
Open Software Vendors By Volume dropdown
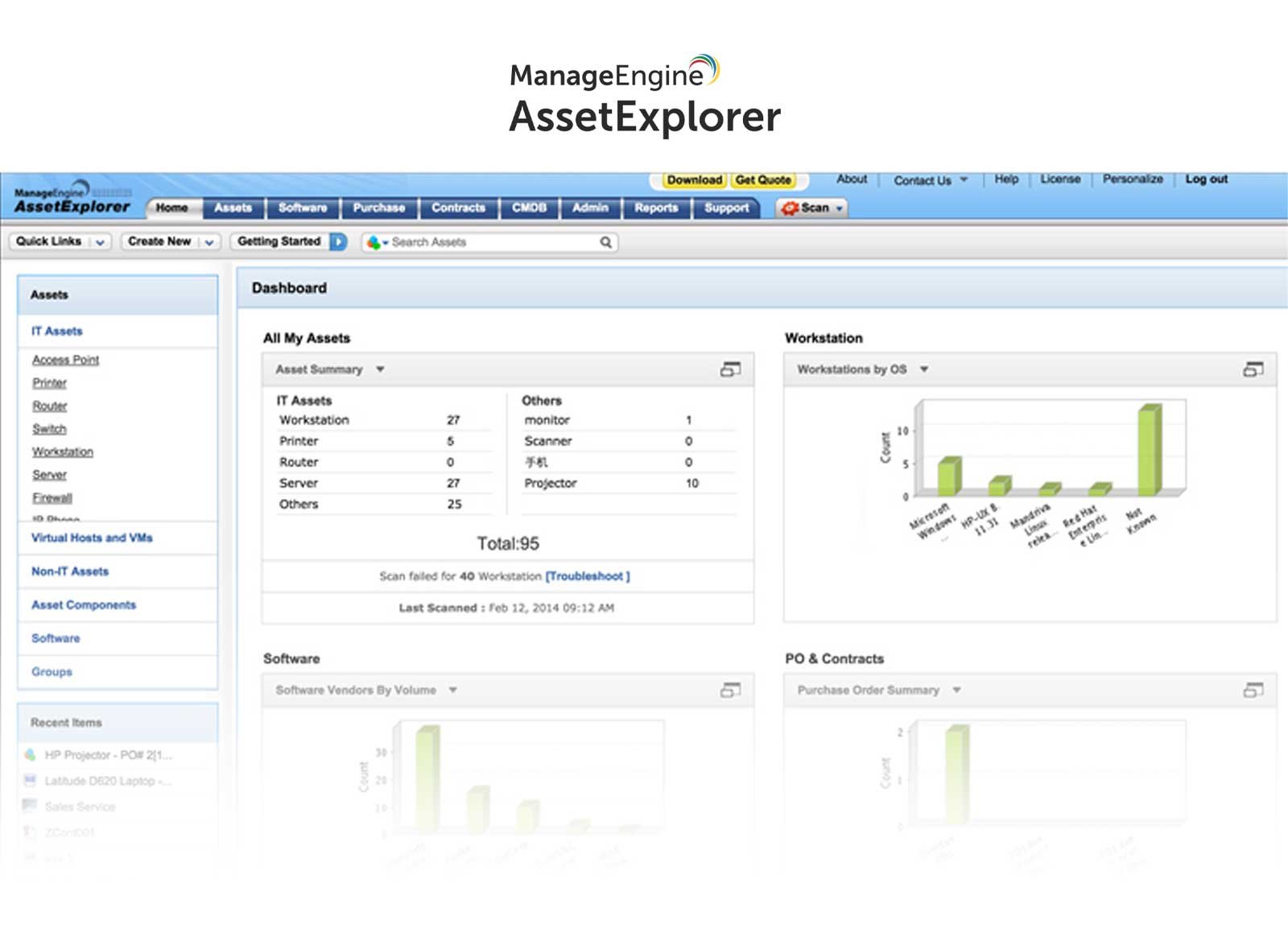click(x=453, y=690)
